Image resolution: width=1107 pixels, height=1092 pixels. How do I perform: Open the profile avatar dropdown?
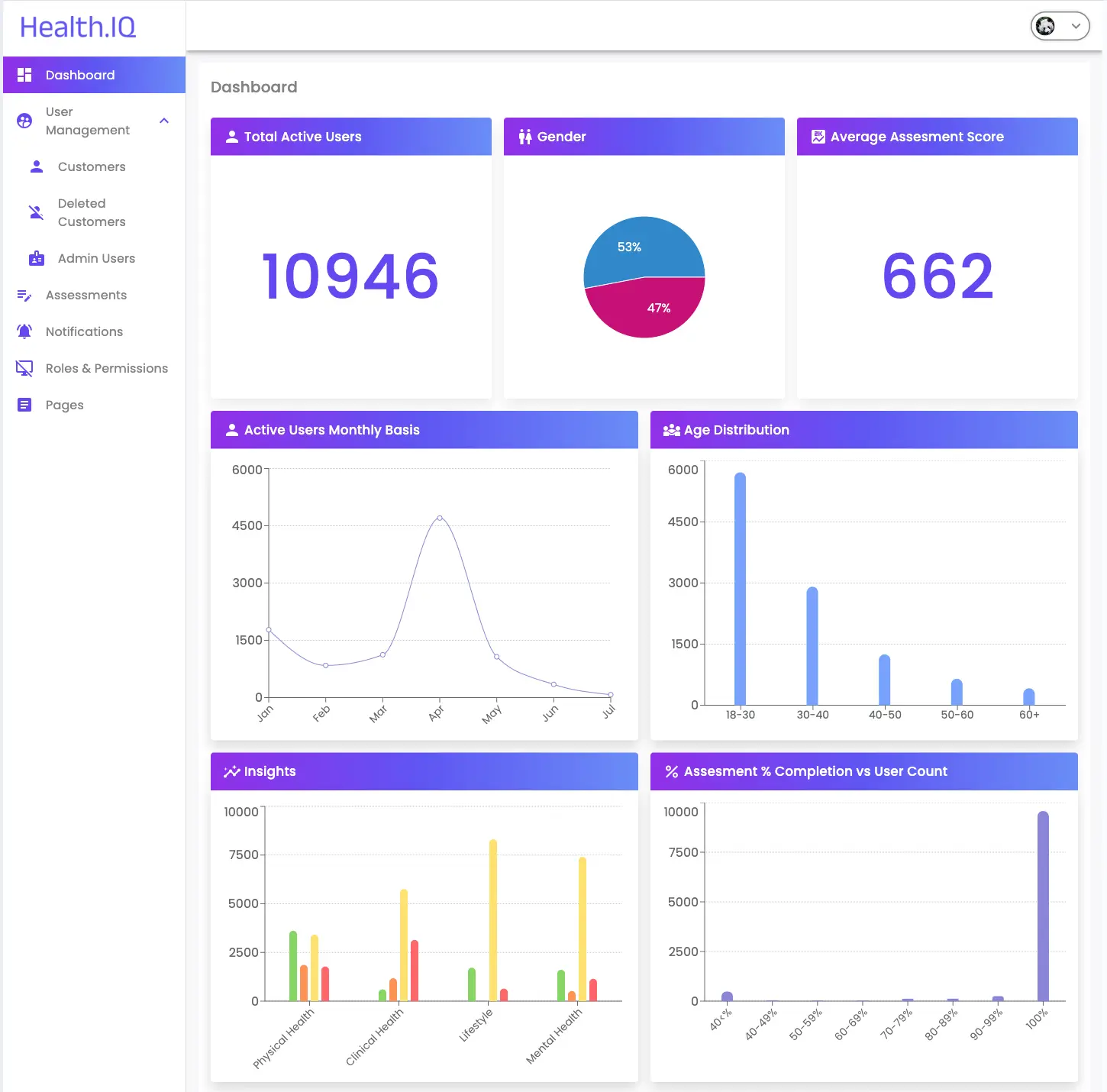[x=1046, y=26]
